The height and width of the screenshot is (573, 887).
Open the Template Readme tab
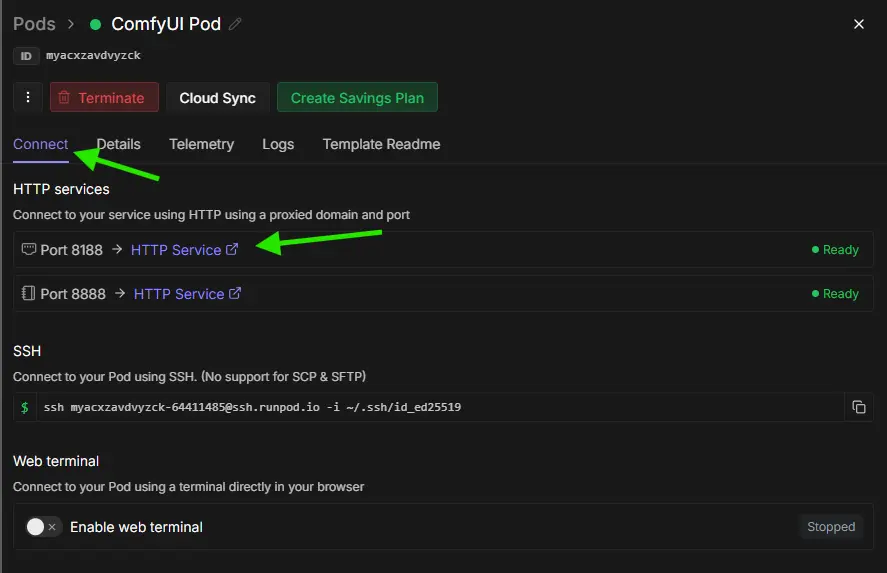point(381,144)
